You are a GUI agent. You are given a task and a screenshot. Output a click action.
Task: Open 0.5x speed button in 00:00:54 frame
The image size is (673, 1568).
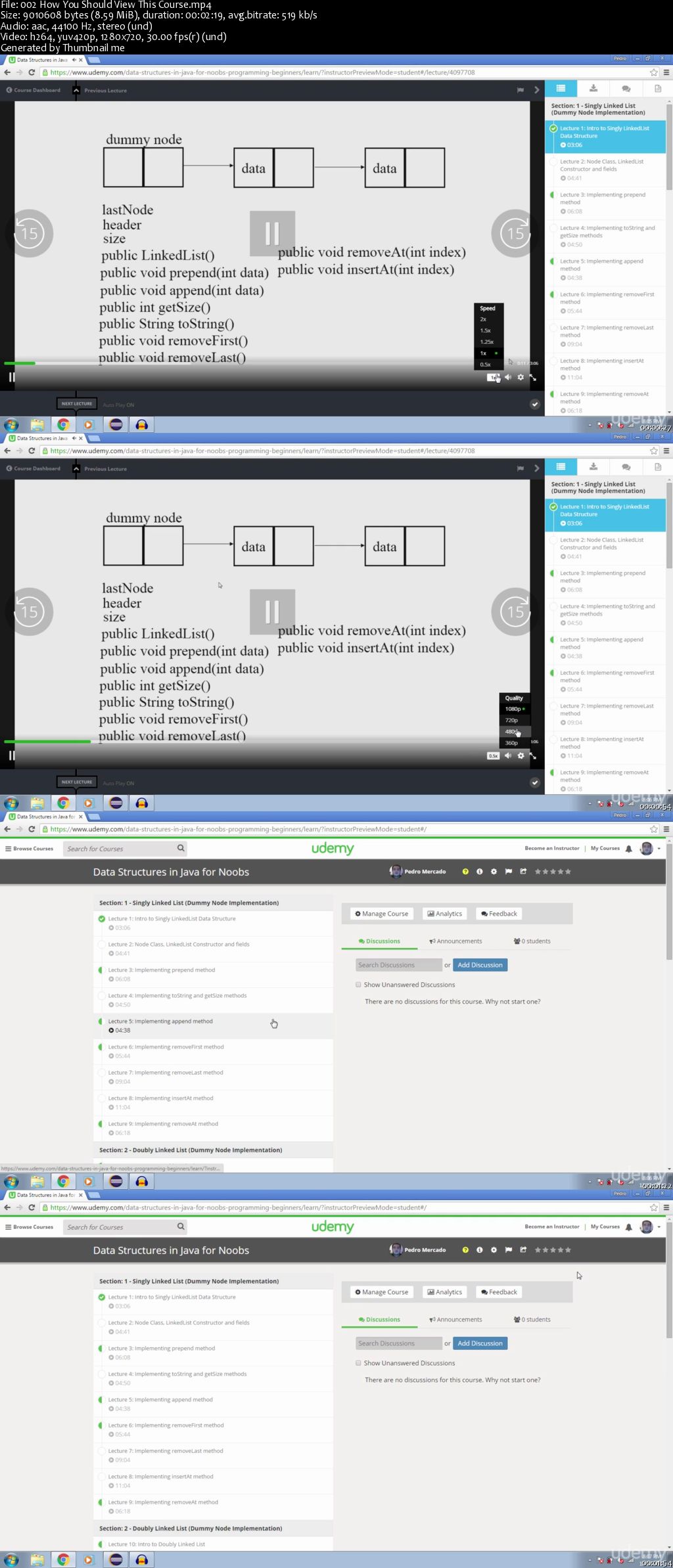[493, 755]
